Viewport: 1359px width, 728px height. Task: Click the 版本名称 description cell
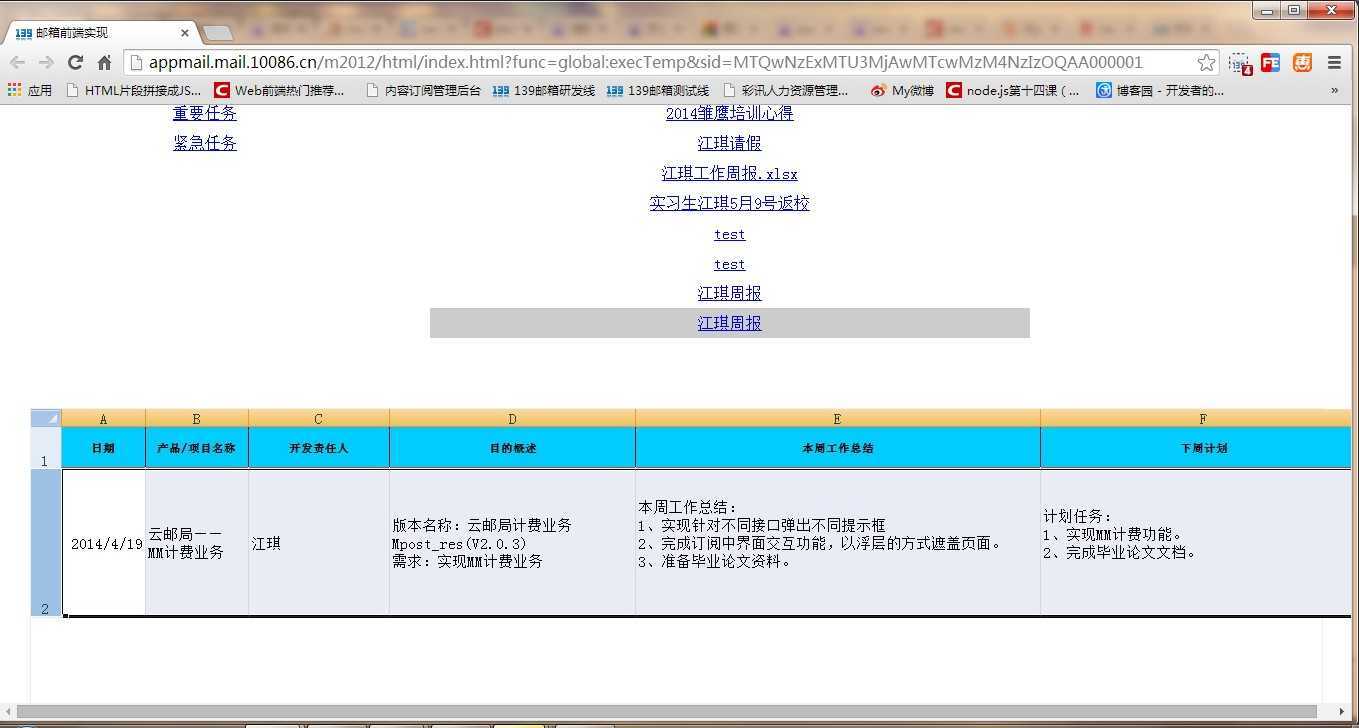coord(512,543)
